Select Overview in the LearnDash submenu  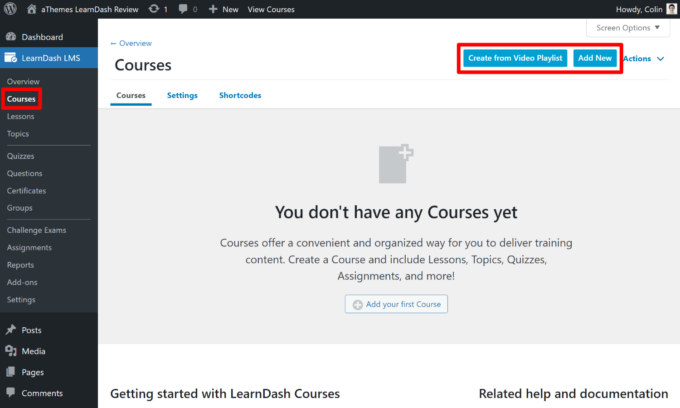click(x=23, y=82)
